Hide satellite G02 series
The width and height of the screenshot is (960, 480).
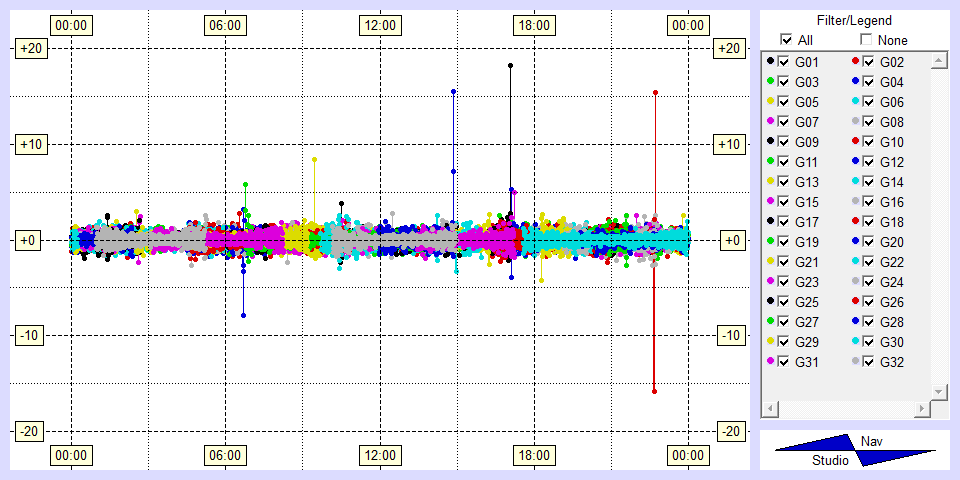(x=869, y=62)
